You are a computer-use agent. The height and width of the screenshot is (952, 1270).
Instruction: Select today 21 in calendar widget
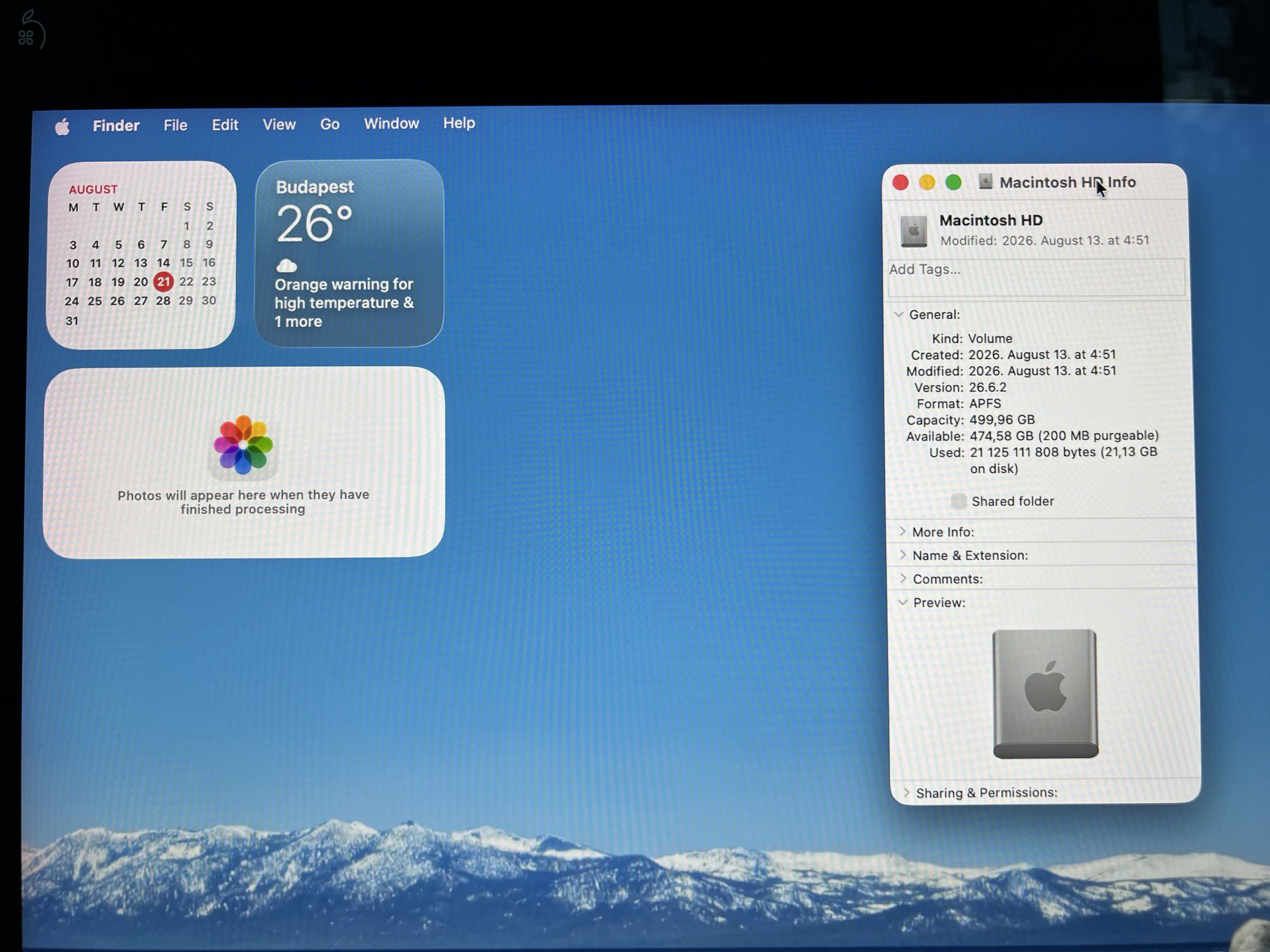click(x=164, y=282)
